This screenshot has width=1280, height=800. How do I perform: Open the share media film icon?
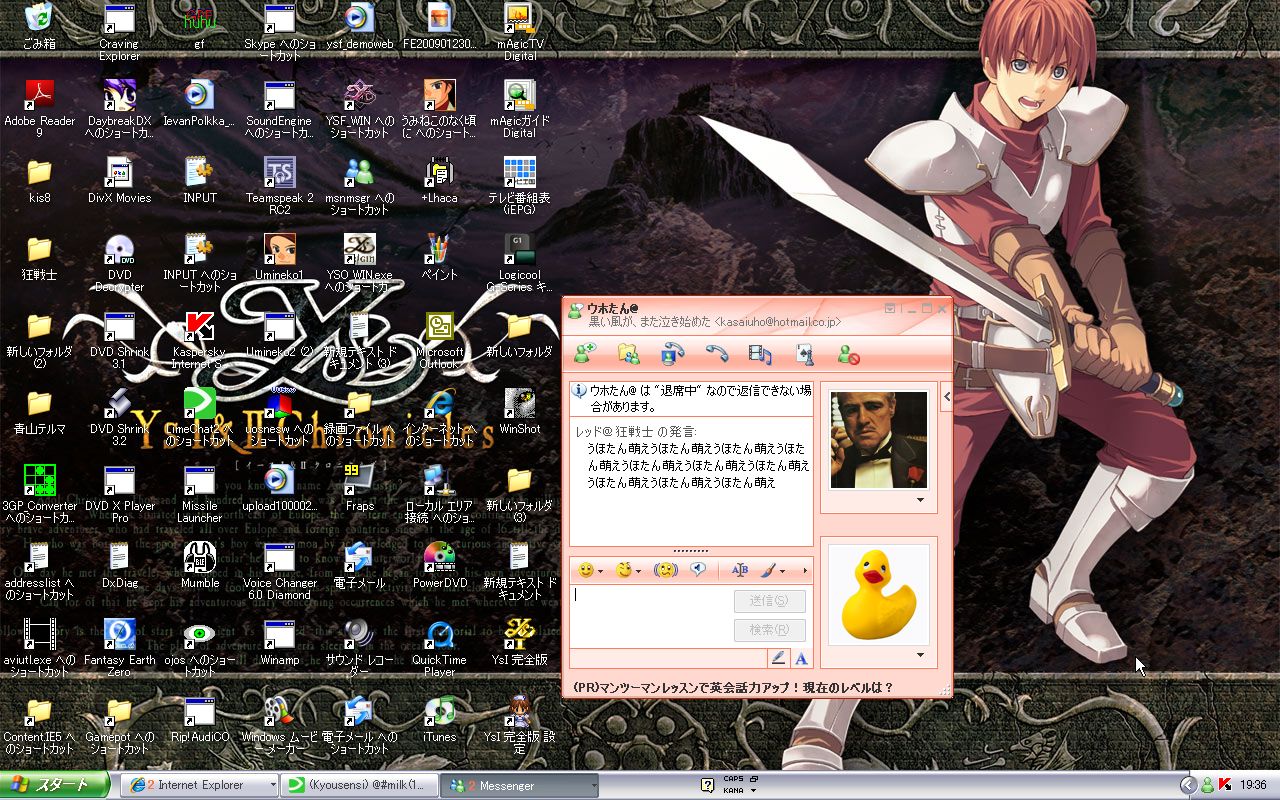click(x=761, y=352)
